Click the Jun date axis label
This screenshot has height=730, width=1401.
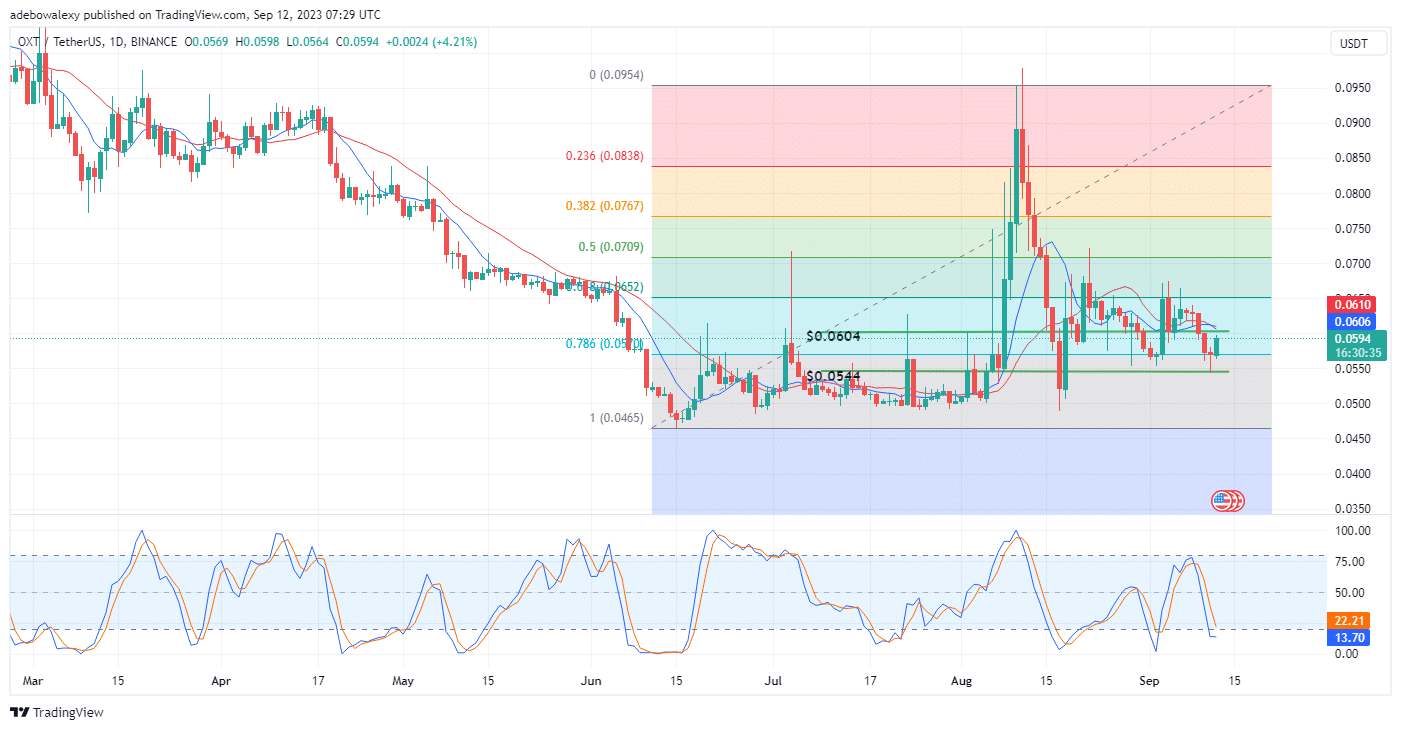[592, 680]
